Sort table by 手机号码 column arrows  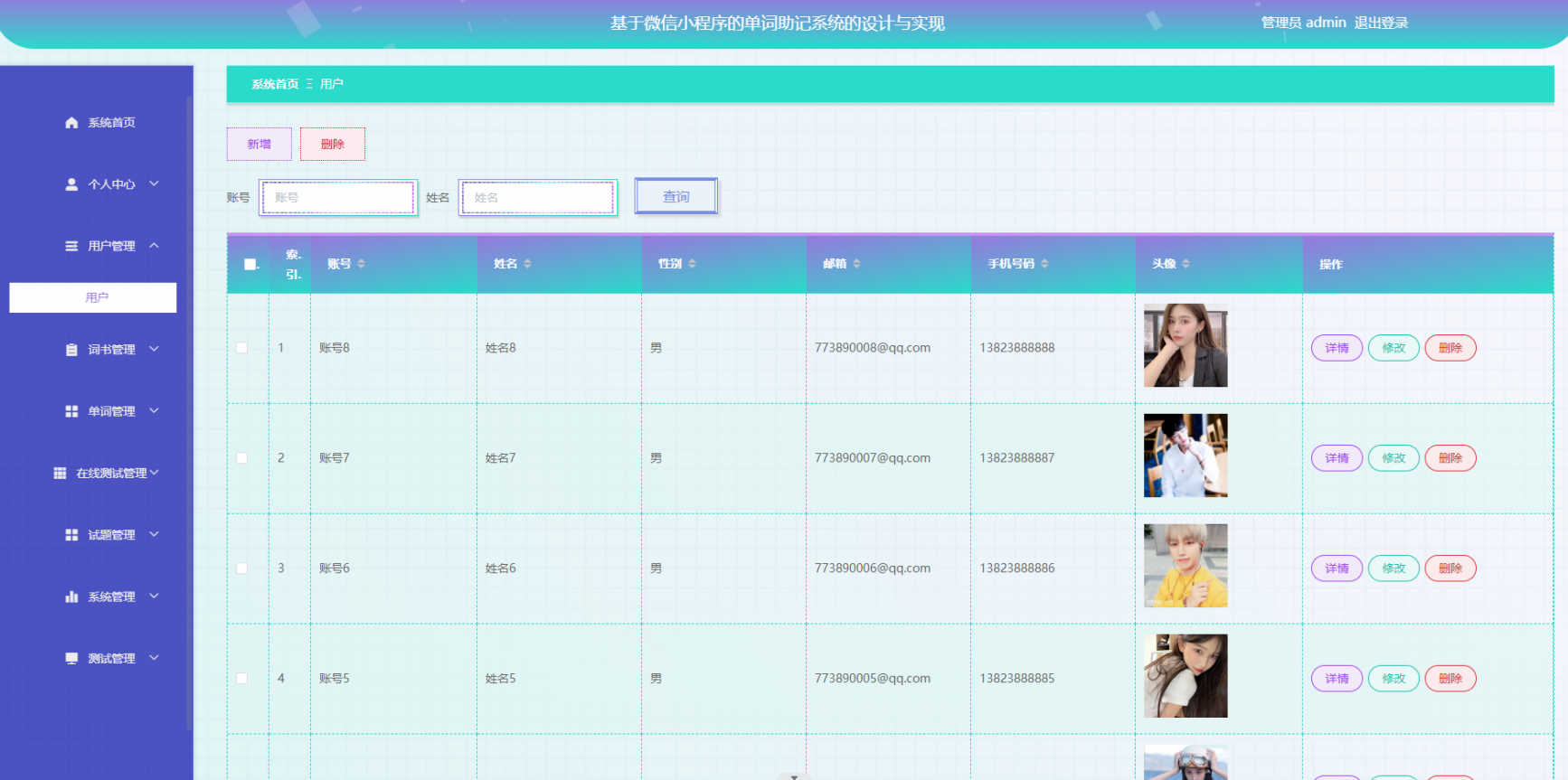pyautogui.click(x=1044, y=264)
